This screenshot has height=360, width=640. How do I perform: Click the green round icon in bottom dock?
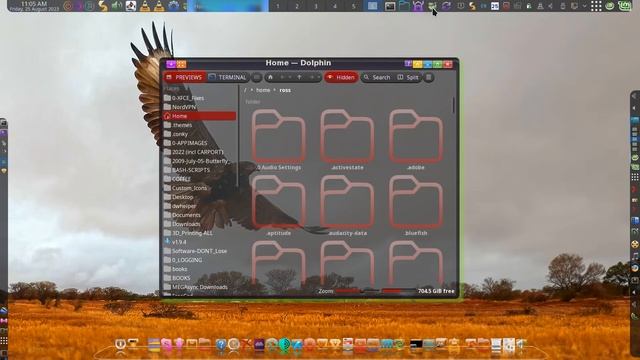coord(284,345)
